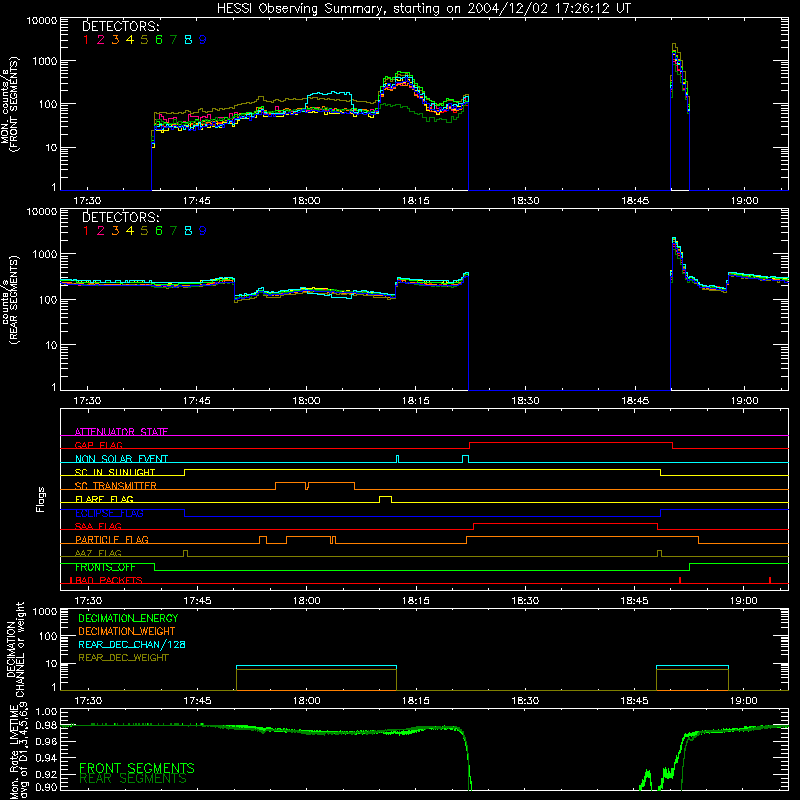
Task: Click DETECTORS: heading in front segments plot
Action: coord(121,27)
